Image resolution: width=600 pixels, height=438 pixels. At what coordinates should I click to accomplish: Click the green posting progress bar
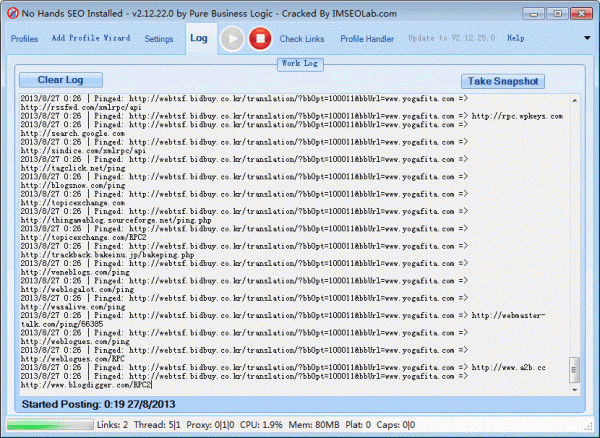point(50,425)
